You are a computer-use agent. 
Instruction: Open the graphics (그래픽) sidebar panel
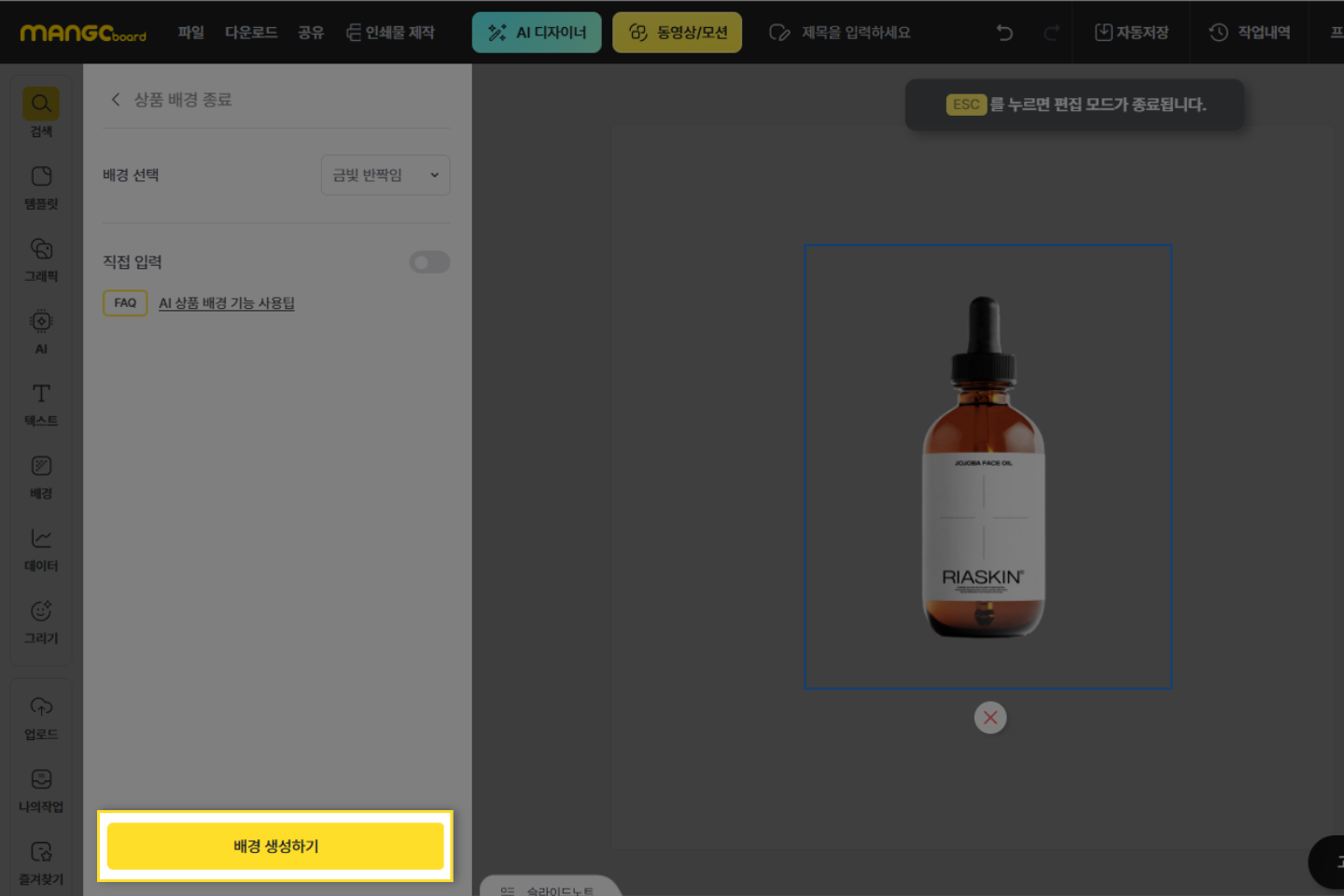[x=41, y=258]
